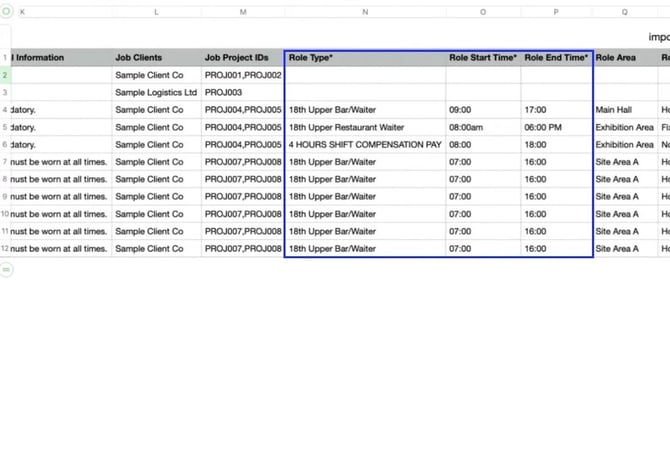This screenshot has width=670, height=461.
Task: Select the Main Hall role area cell
Action: 625,110
